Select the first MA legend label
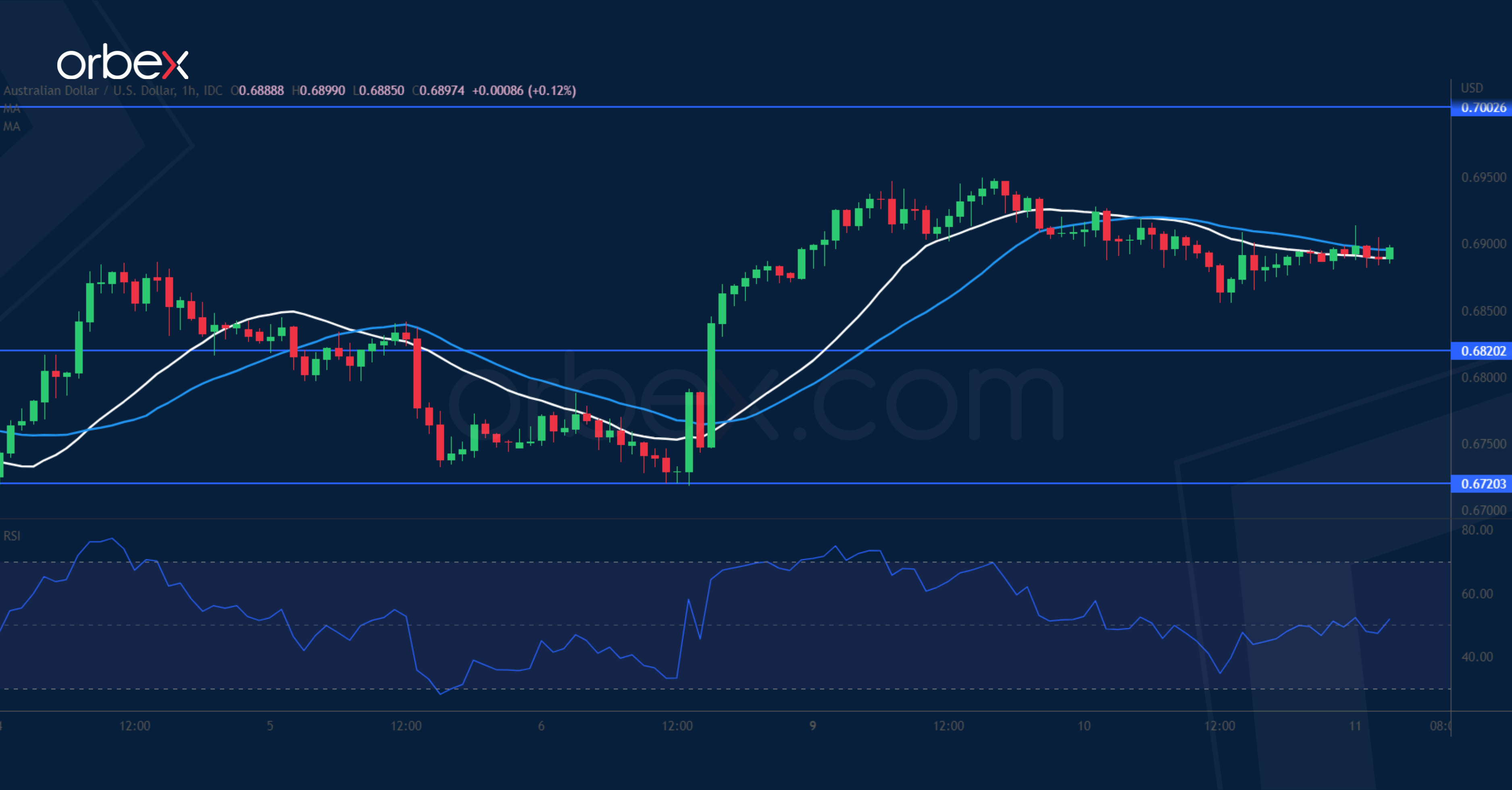 tap(12, 108)
